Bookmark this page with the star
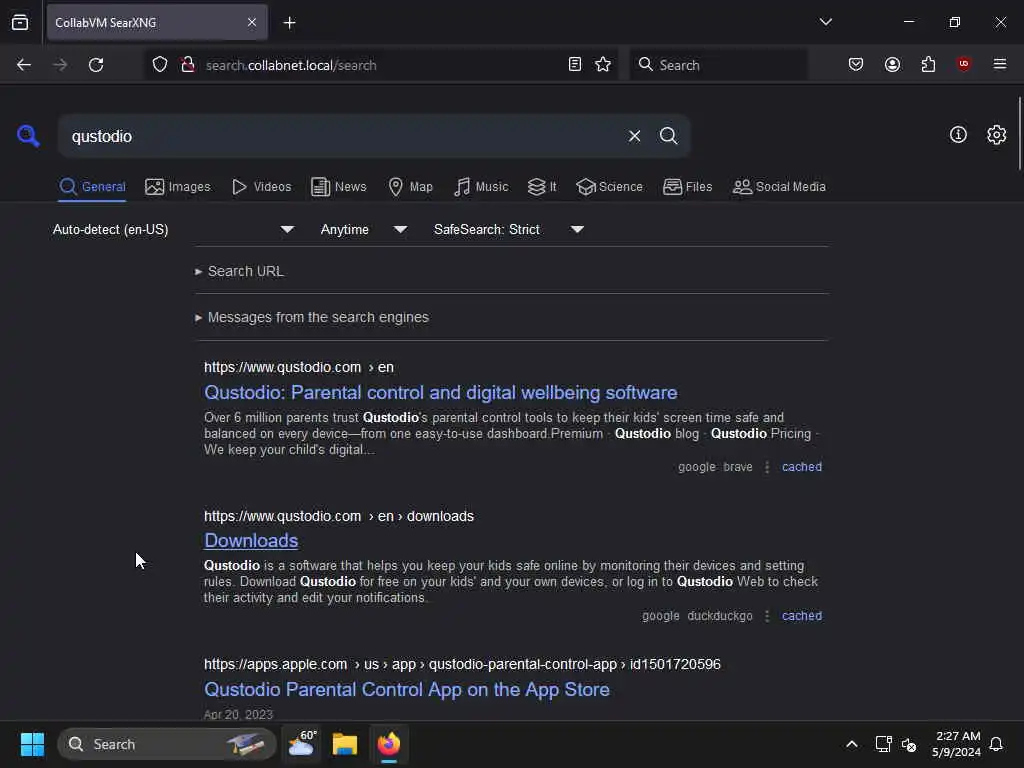The image size is (1024, 768). (x=603, y=65)
